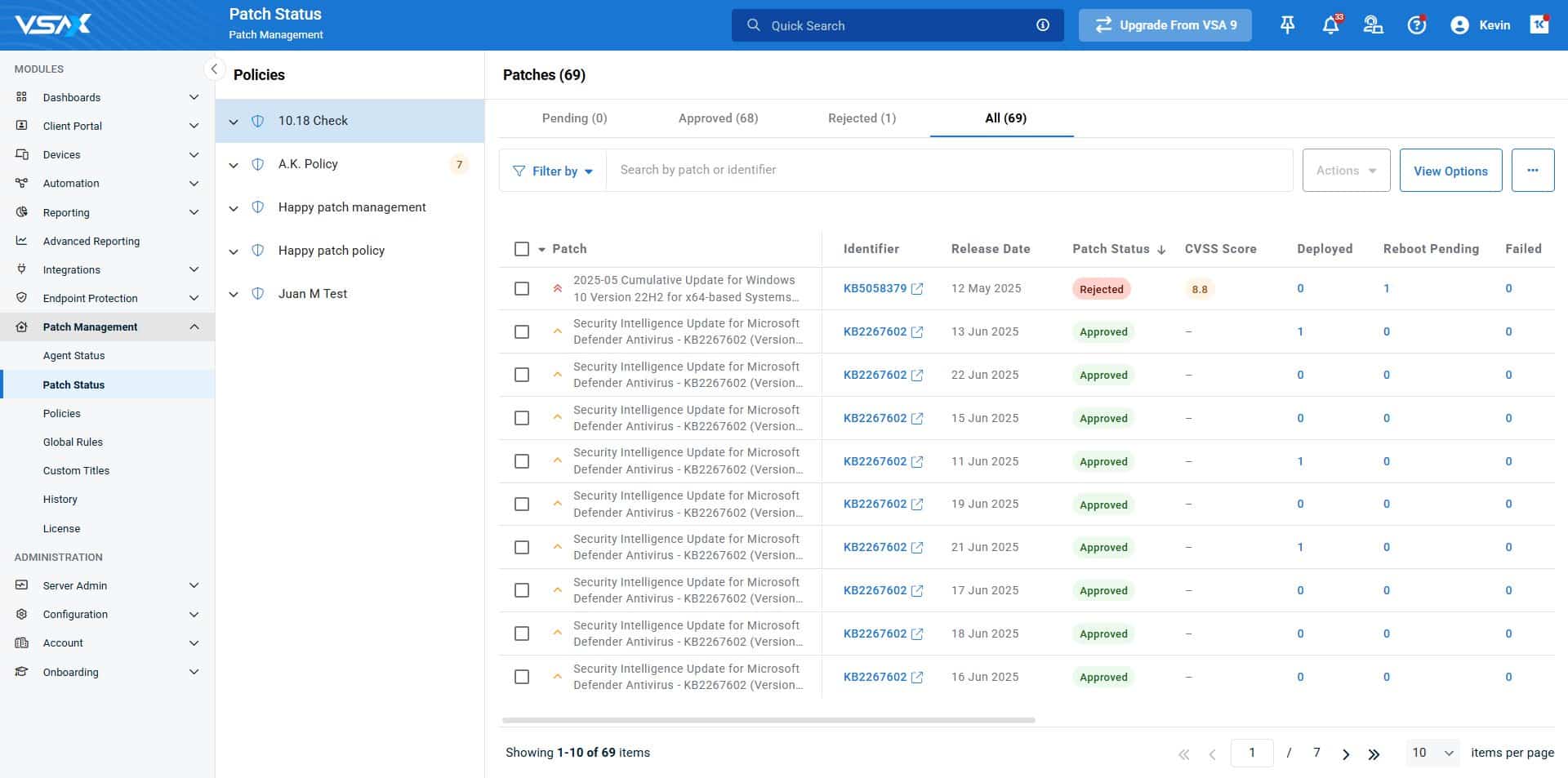The height and width of the screenshot is (778, 1568).
Task: Check the 2025-05 Cumulative Update row checkbox
Action: point(522,289)
